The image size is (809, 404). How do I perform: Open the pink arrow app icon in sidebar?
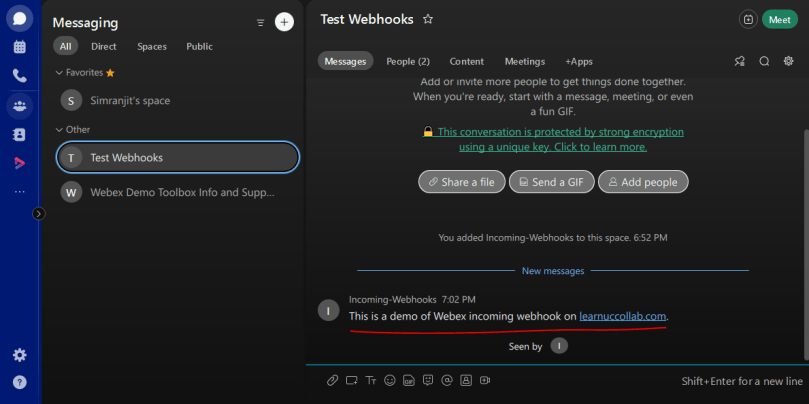(x=20, y=164)
